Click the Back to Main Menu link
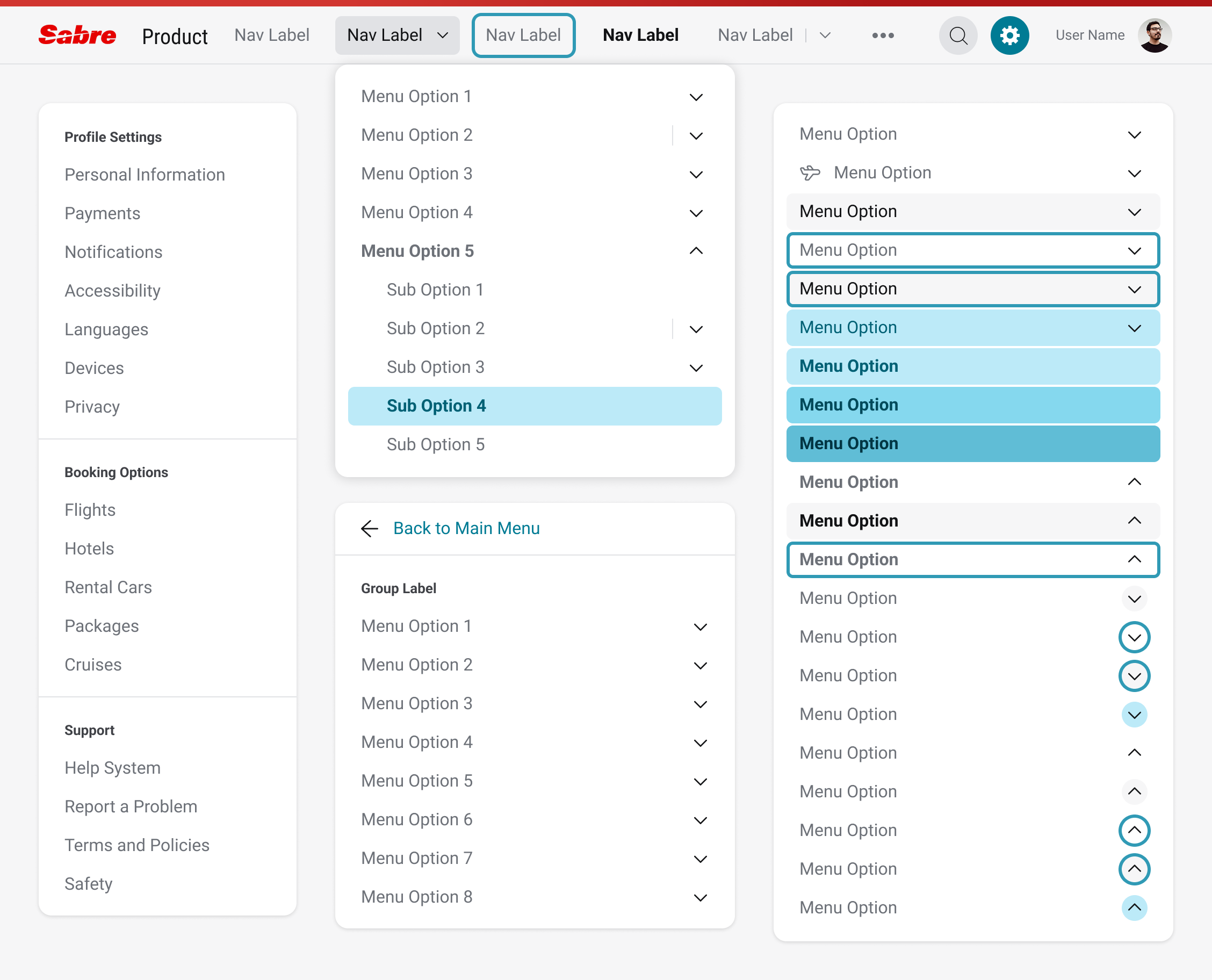 pos(466,528)
